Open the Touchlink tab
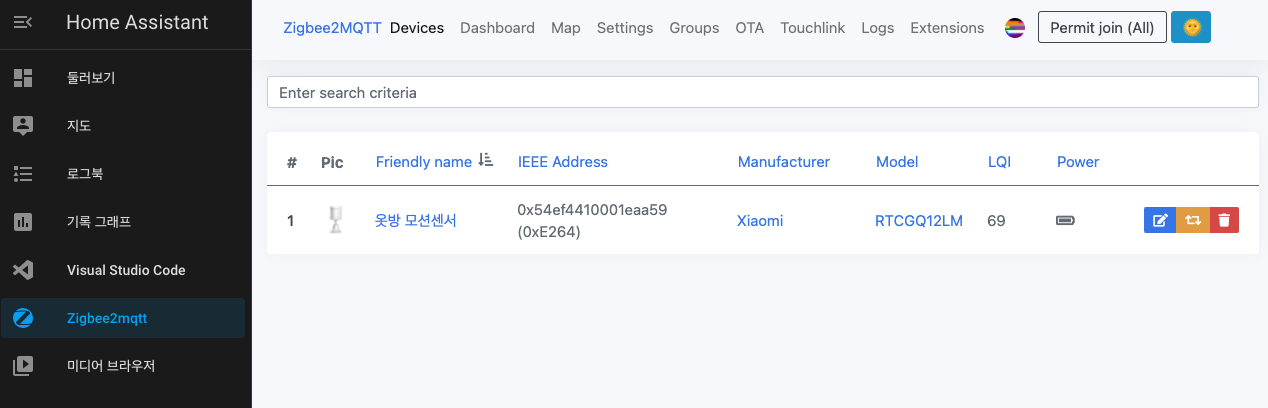1268x408 pixels. pyautogui.click(x=813, y=28)
